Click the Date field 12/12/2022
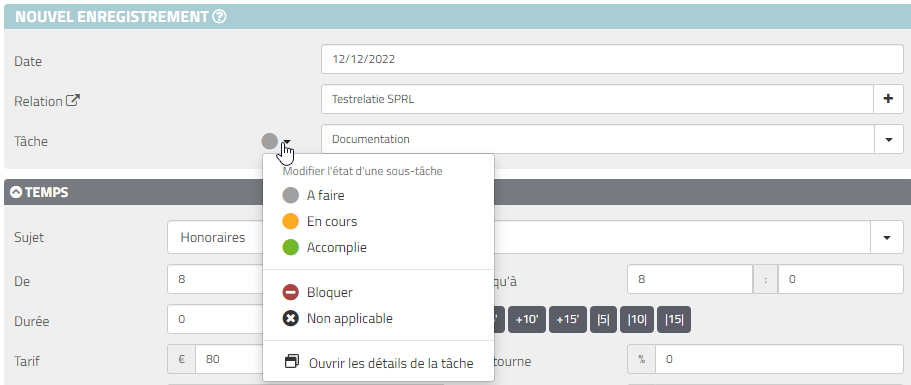Image resolution: width=911 pixels, height=385 pixels. point(612,59)
